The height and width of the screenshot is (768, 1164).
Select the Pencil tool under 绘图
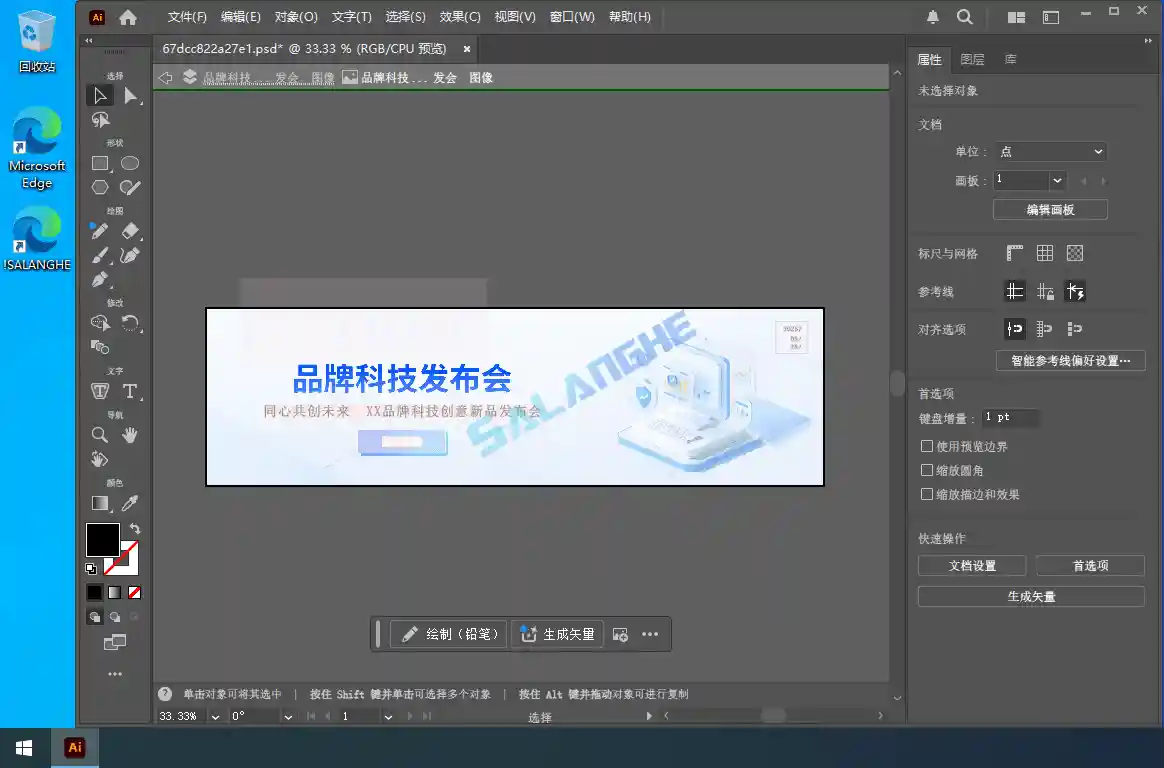[x=99, y=231]
